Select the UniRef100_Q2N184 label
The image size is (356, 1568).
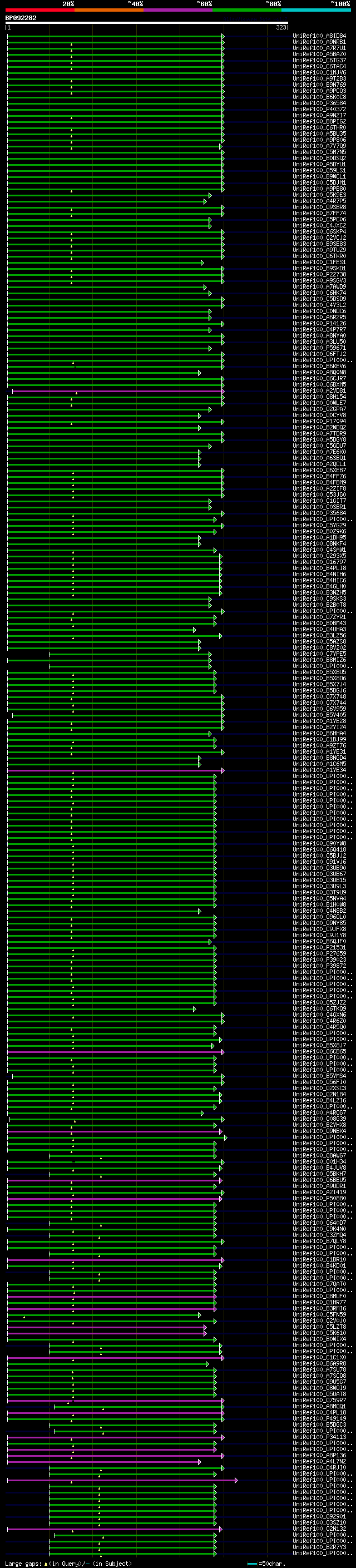[319, 1095]
